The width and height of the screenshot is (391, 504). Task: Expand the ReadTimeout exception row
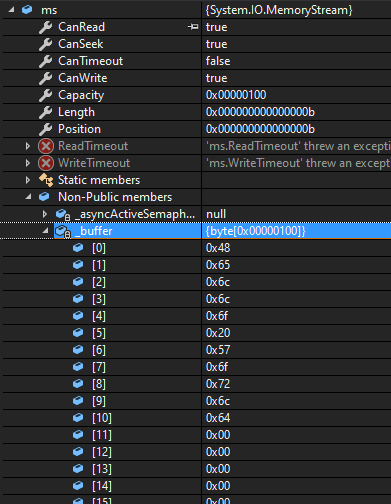tap(28, 146)
